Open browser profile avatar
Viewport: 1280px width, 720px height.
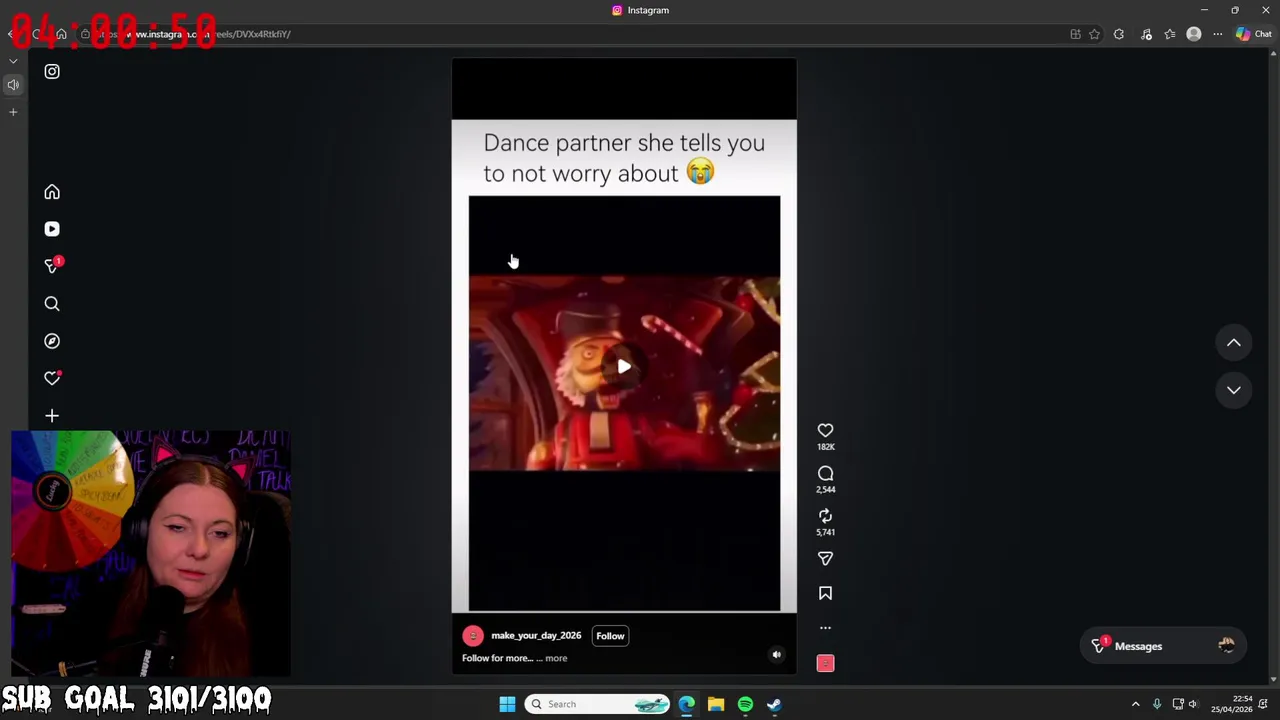click(x=1193, y=34)
